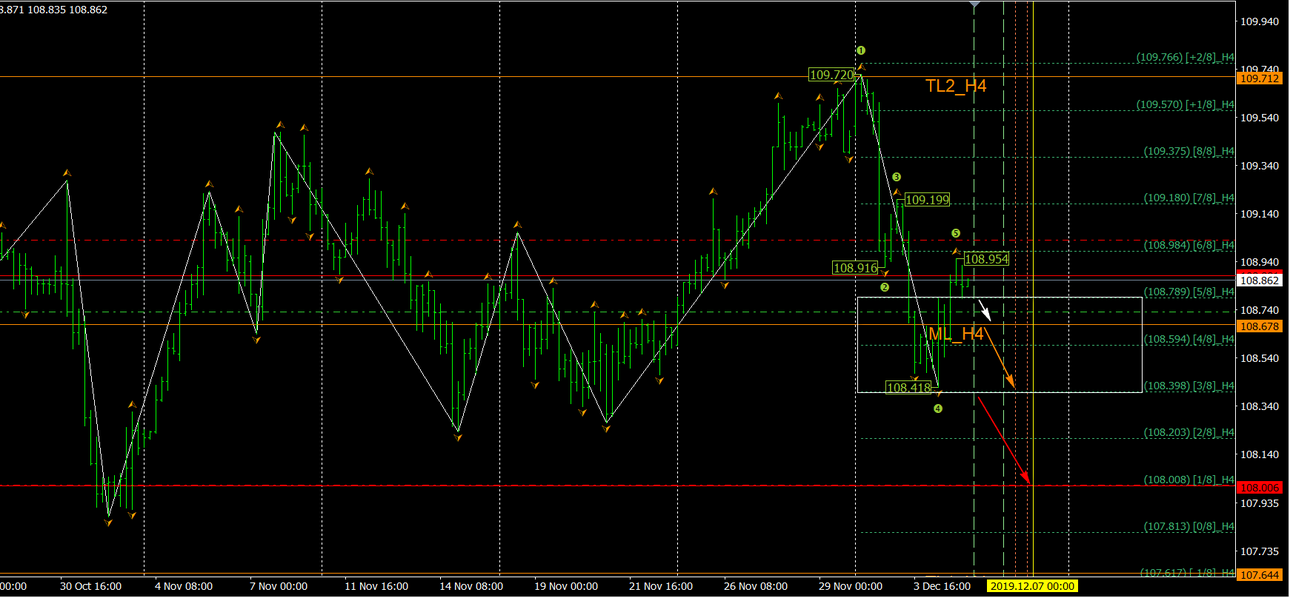Image resolution: width=1290 pixels, height=598 pixels.
Task: Select the (108.008) [1/8]_H4 level label
Action: coord(1189,480)
